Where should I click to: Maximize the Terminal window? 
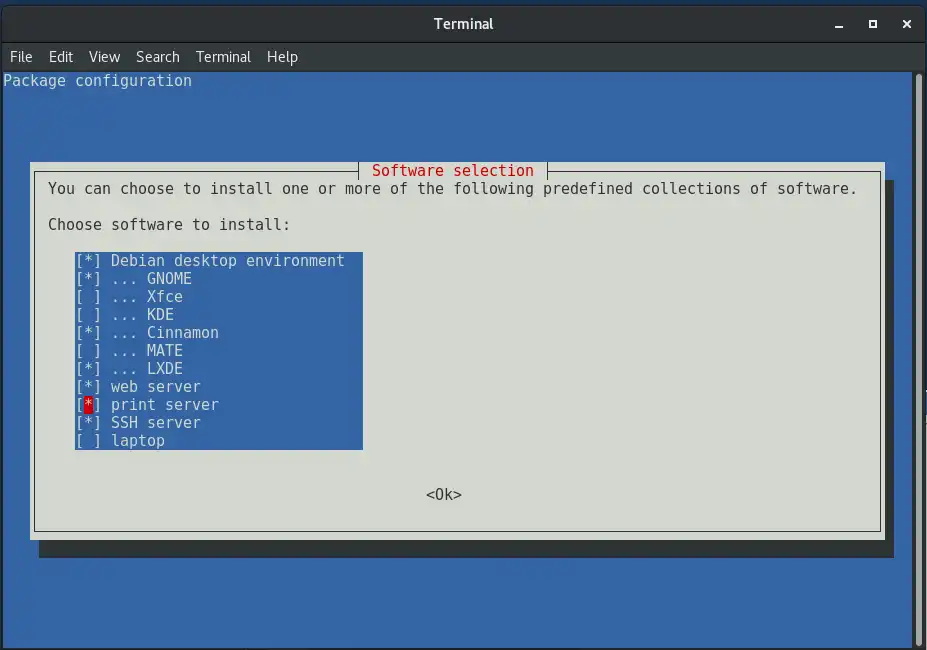pyautogui.click(x=873, y=24)
